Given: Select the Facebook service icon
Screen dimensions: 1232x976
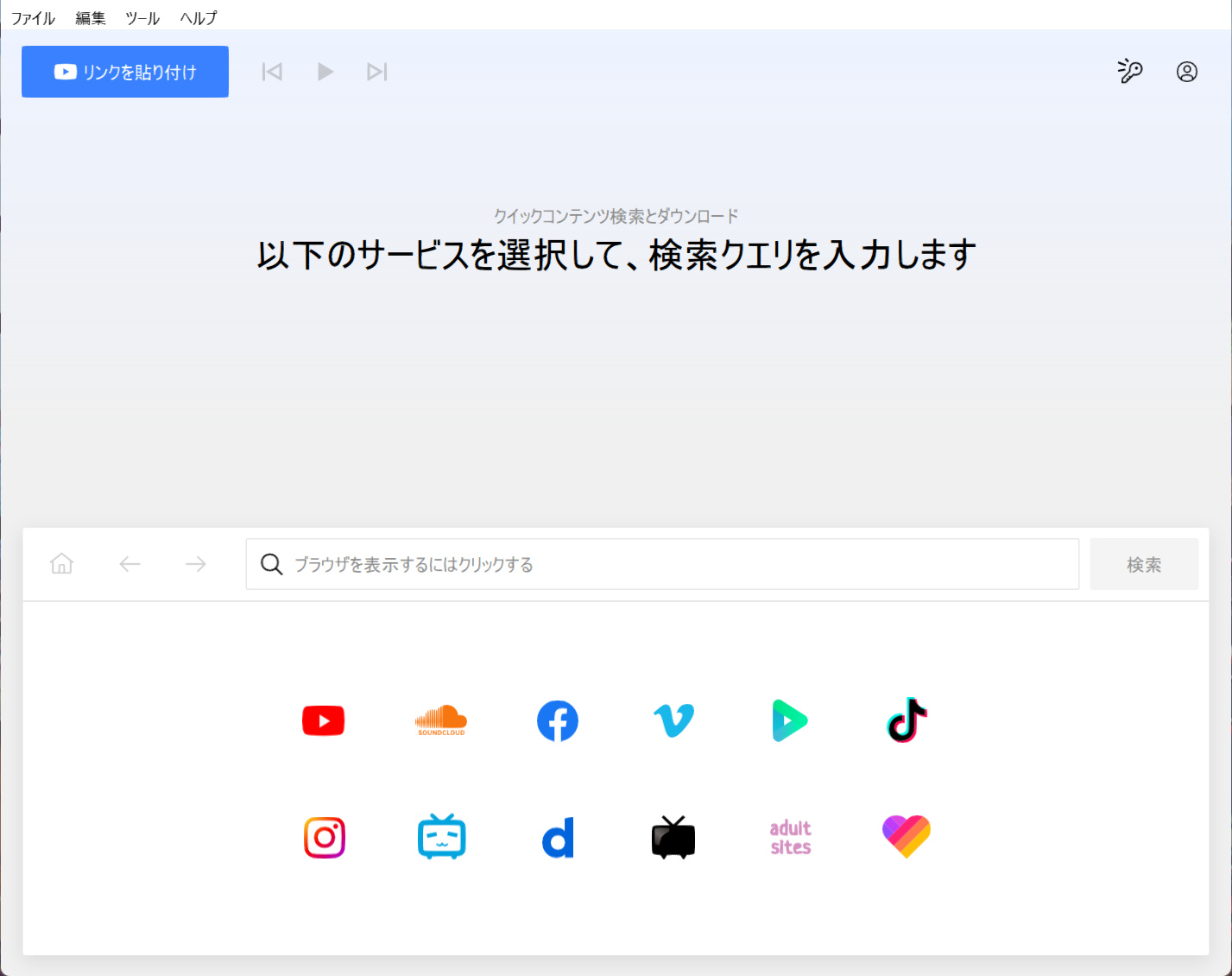Looking at the screenshot, I should pyautogui.click(x=558, y=720).
